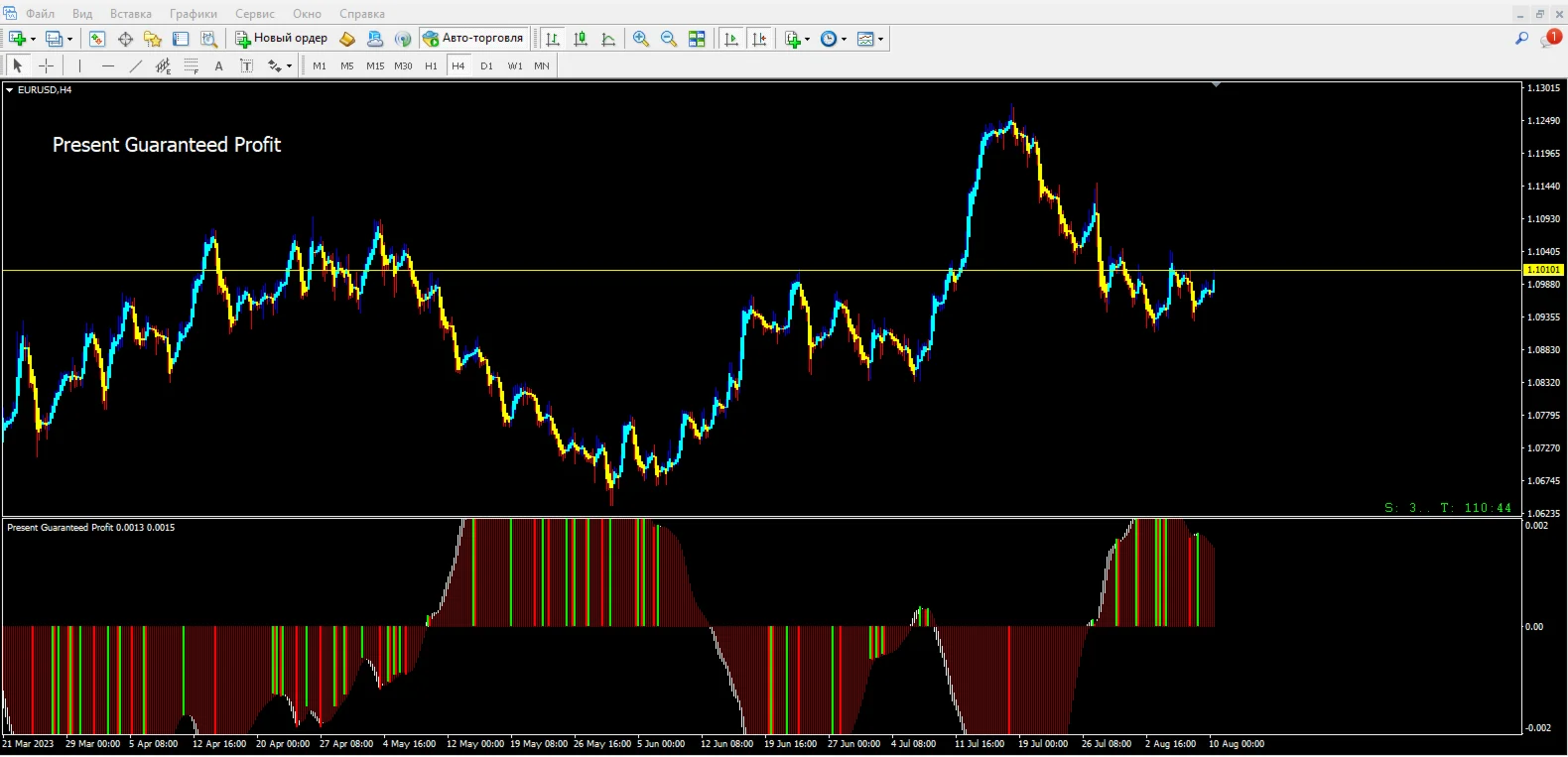The width and height of the screenshot is (1568, 757).
Task: Switch to MN timeframe
Action: (x=542, y=65)
